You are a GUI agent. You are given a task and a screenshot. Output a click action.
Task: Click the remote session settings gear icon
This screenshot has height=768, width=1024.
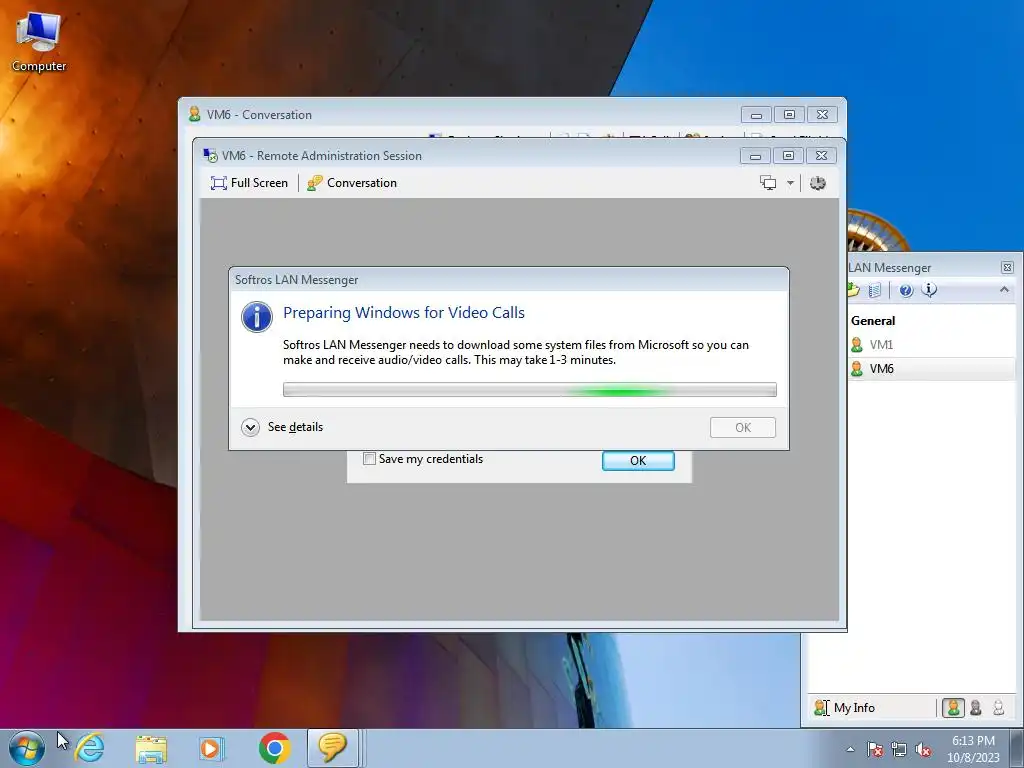(818, 183)
